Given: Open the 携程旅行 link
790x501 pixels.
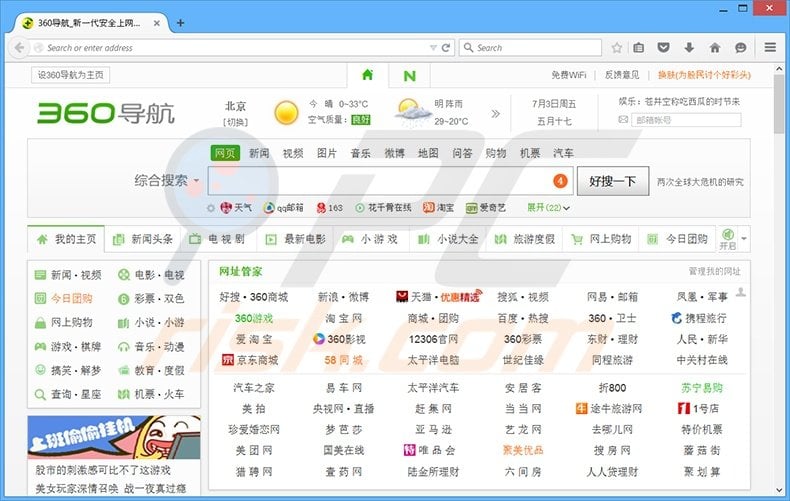Looking at the screenshot, I should tap(699, 318).
